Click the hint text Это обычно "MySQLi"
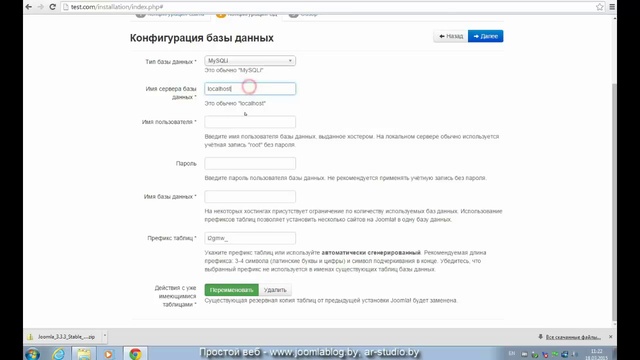 tap(234, 70)
